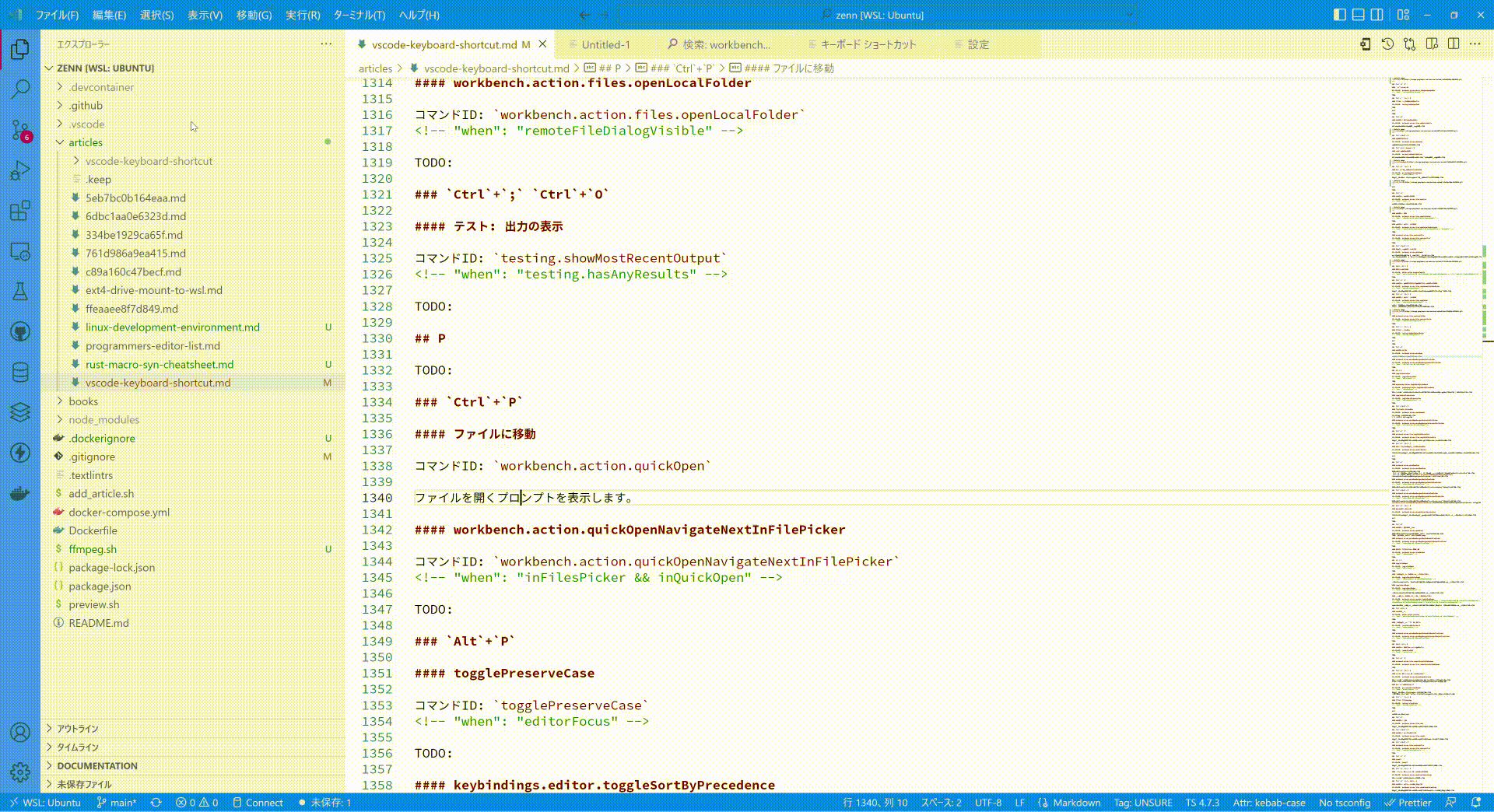Open docker-compose.yml in explorer
Screen dimensions: 1494x812
[x=119, y=512]
